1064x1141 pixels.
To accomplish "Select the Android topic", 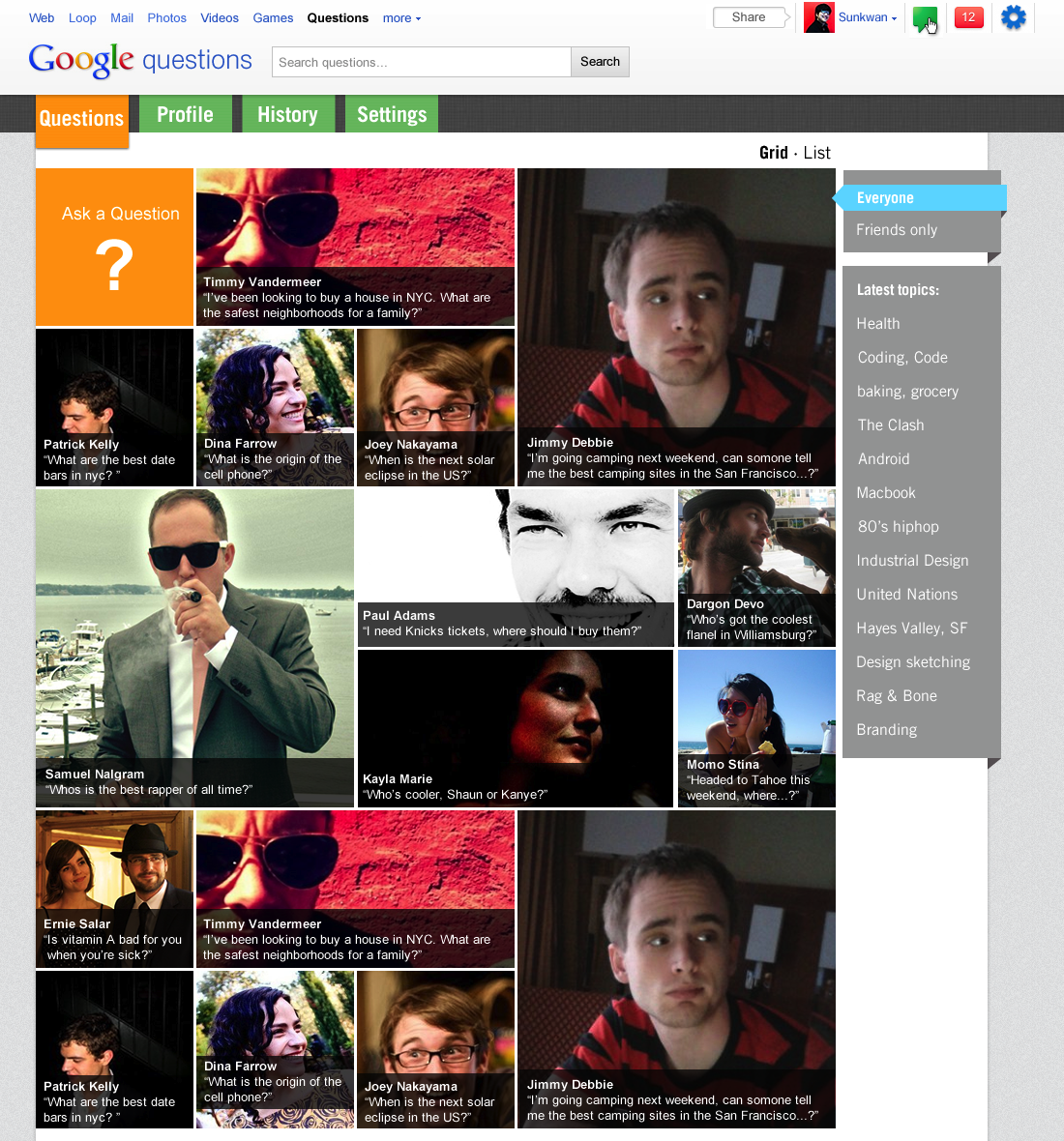I will [x=883, y=459].
